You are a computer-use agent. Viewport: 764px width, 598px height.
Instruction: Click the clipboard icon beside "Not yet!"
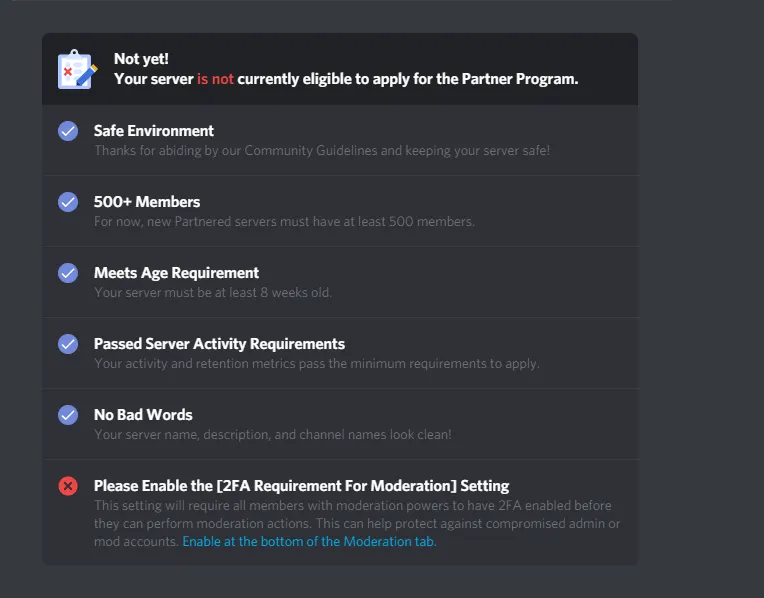click(x=77, y=69)
